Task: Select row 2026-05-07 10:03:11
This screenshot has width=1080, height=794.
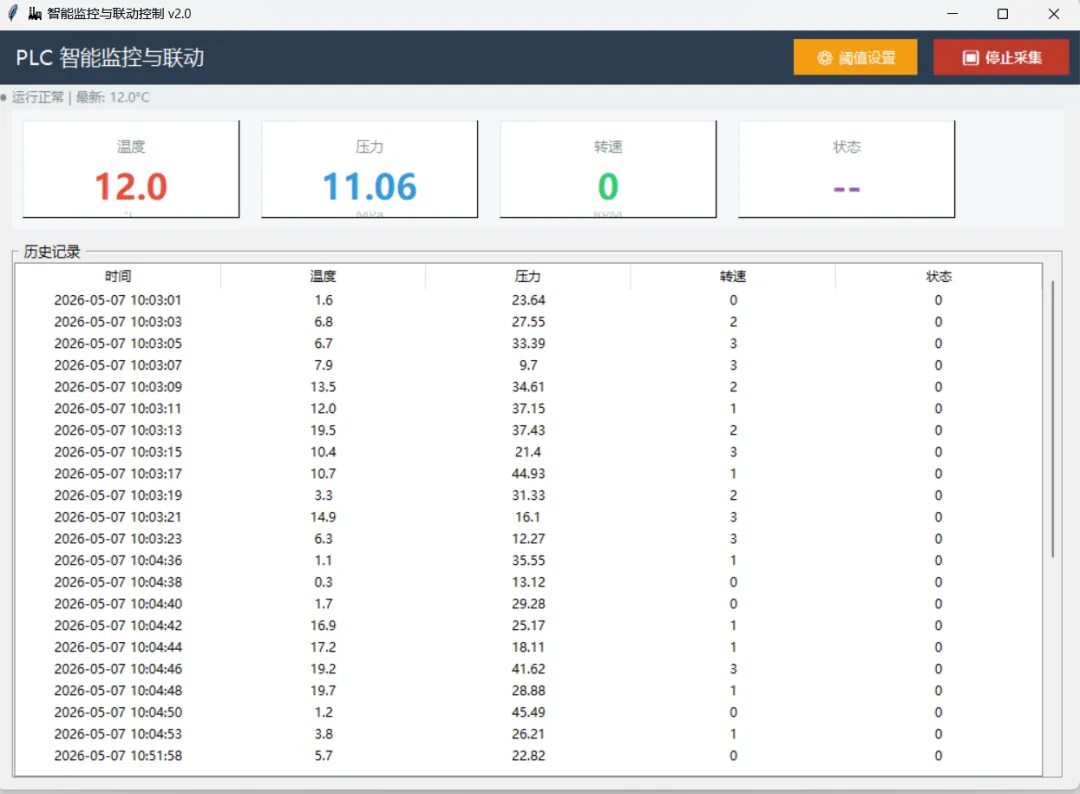Action: pyautogui.click(x=528, y=408)
